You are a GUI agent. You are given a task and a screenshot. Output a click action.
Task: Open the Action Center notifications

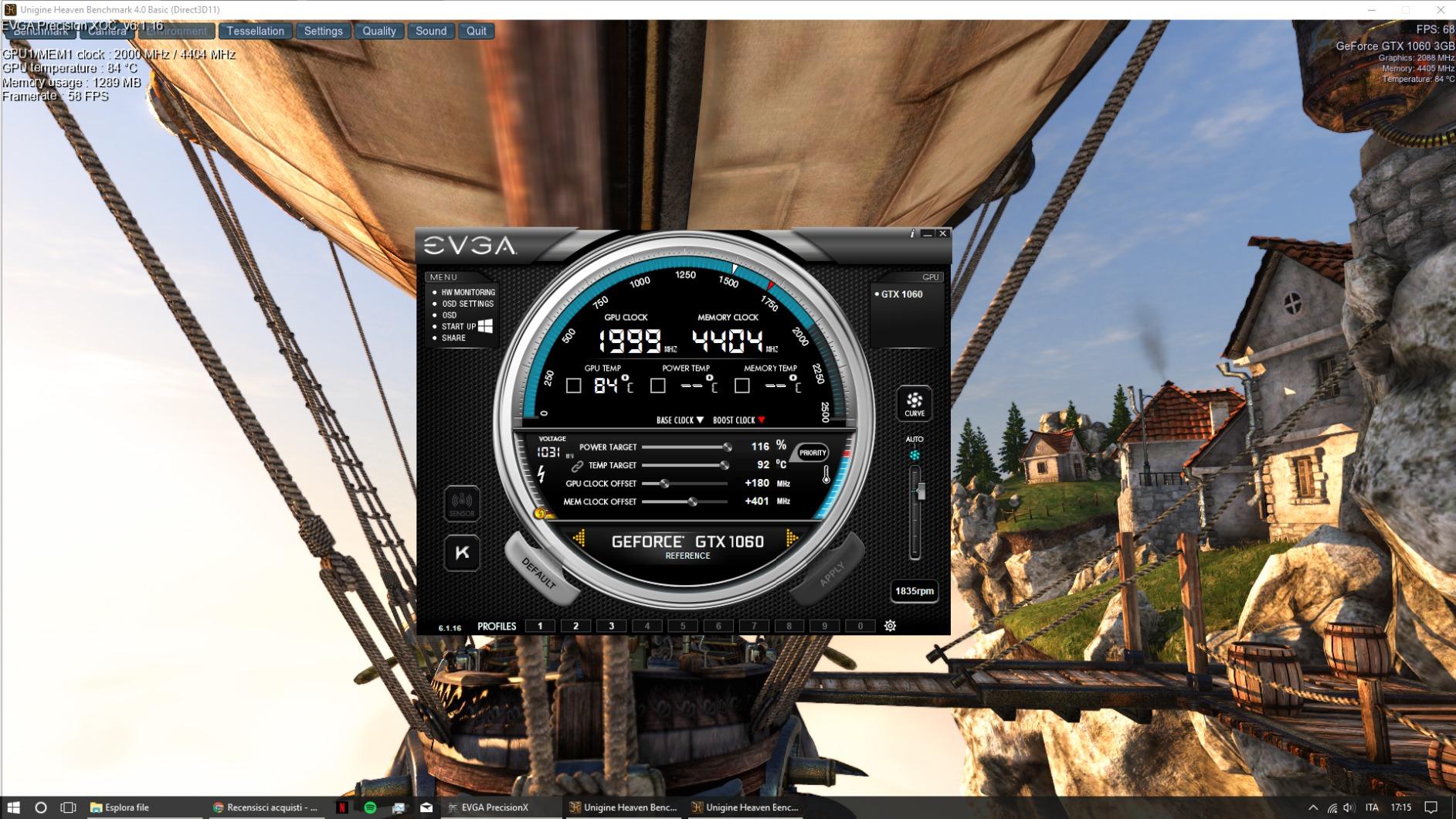(x=1431, y=807)
